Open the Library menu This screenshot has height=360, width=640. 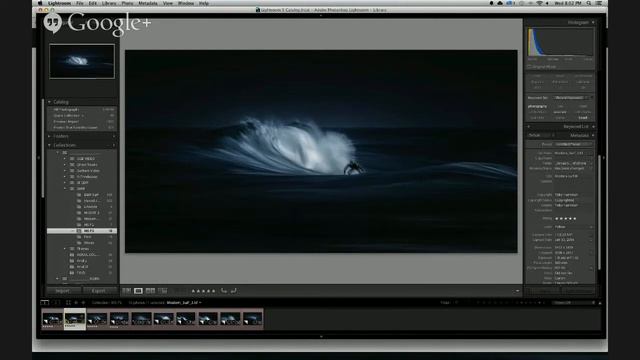(109, 3)
